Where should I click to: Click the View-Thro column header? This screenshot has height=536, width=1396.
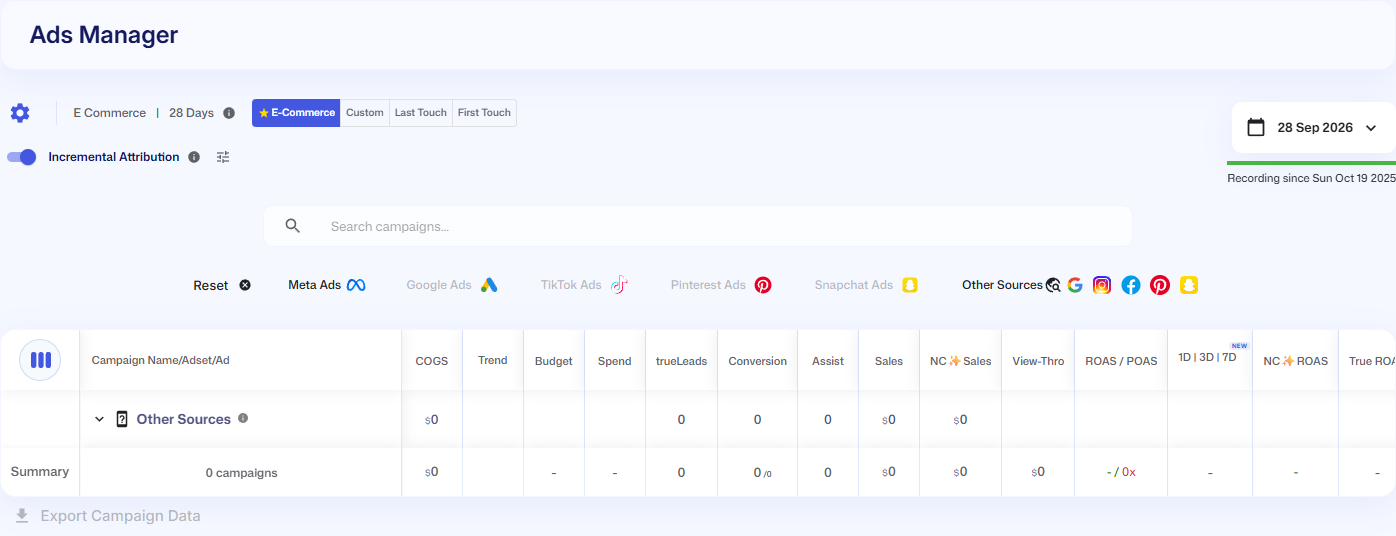point(1038,361)
